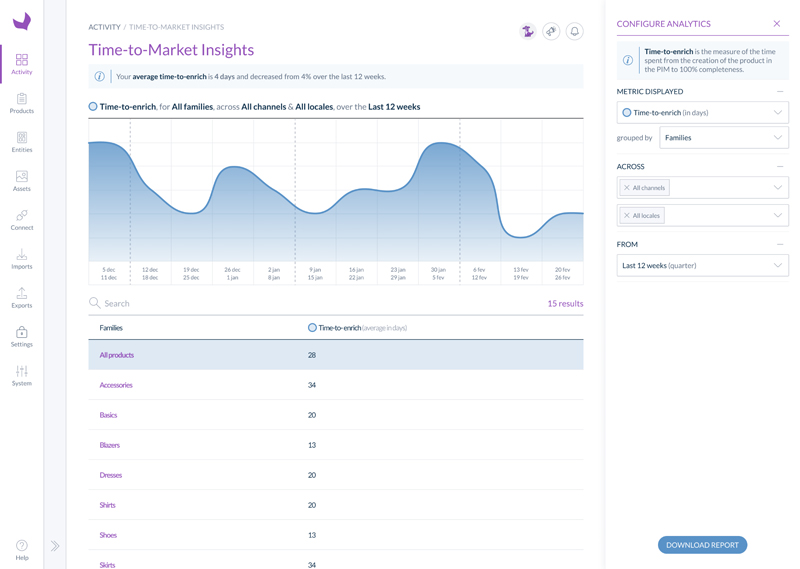Click the 13 fev 19 fev chart label
The width and height of the screenshot is (800, 569).
click(x=521, y=274)
